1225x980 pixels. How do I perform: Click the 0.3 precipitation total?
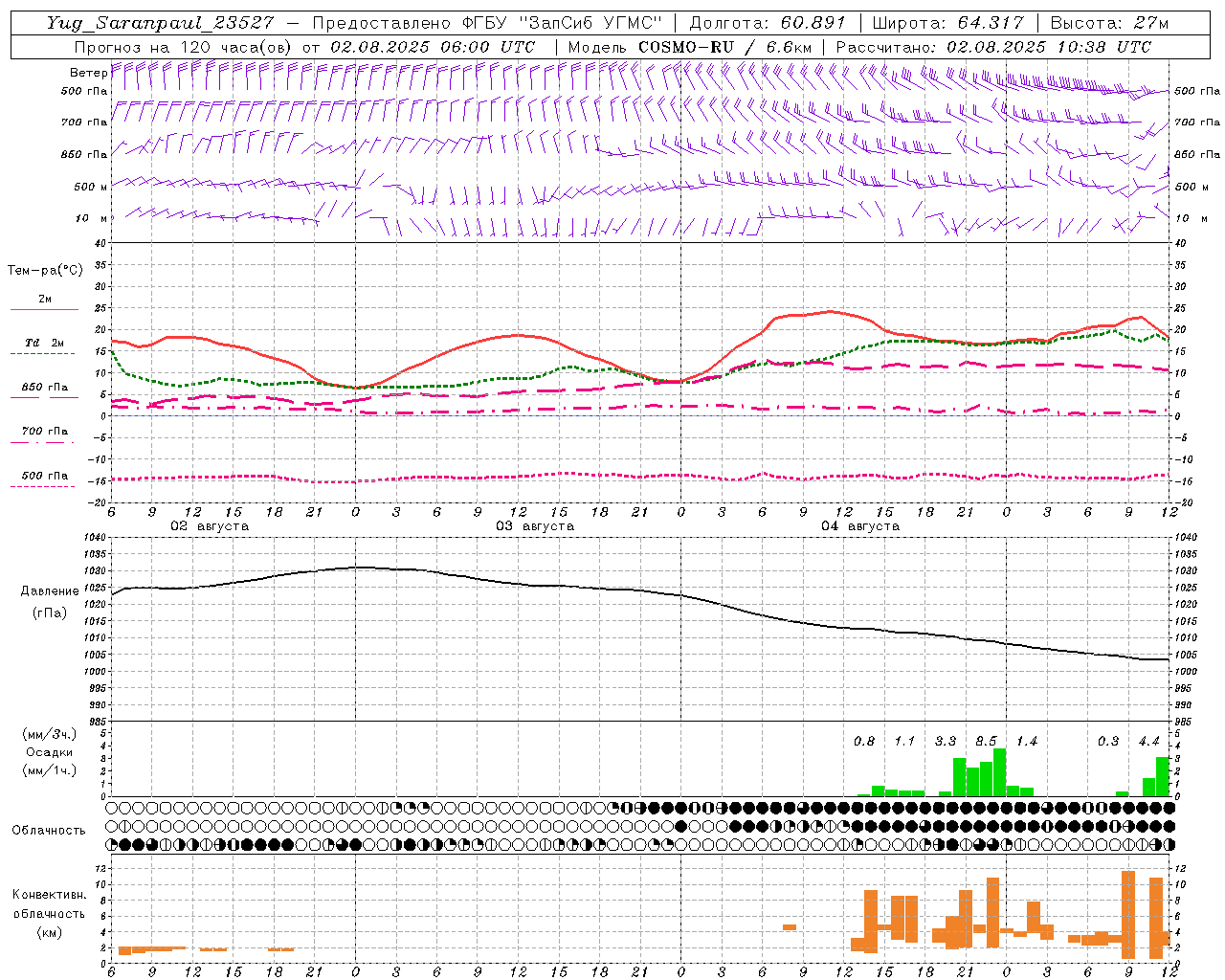1108,742
